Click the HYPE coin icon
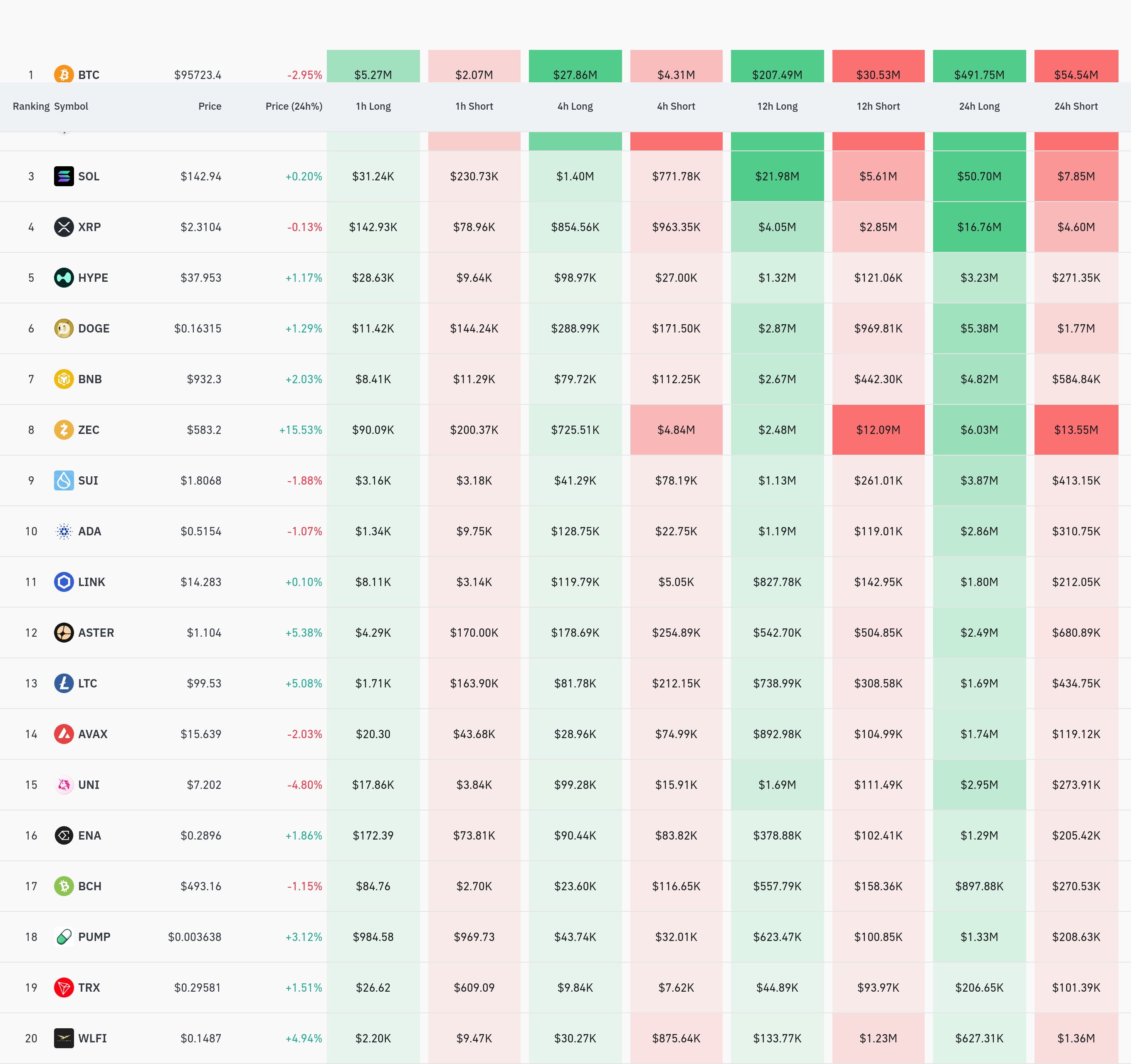This screenshot has width=1131, height=1064. pos(64,278)
